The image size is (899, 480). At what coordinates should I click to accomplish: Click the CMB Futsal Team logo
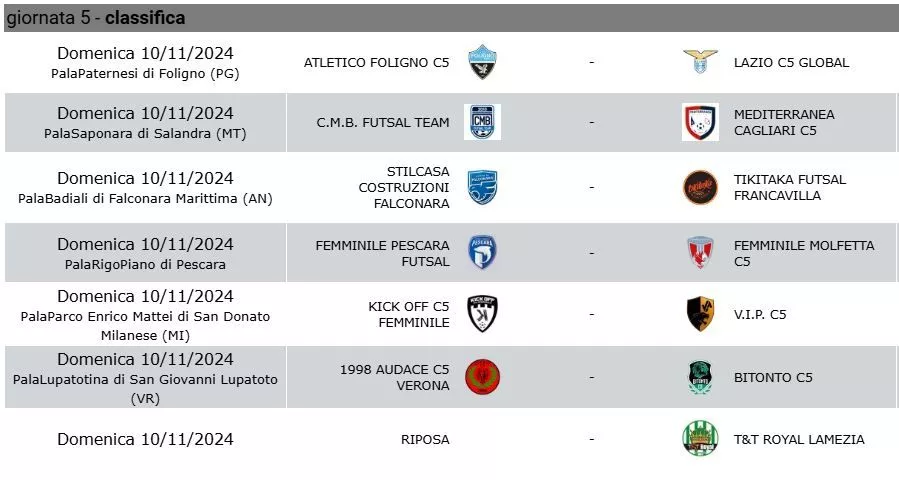(482, 122)
